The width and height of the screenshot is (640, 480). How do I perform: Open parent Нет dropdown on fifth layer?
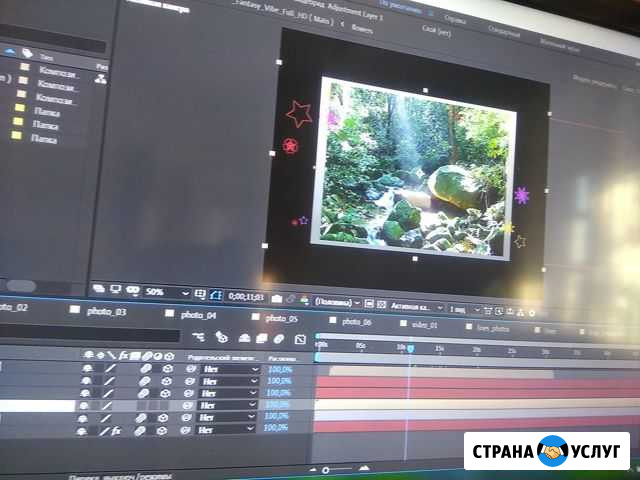coord(226,417)
